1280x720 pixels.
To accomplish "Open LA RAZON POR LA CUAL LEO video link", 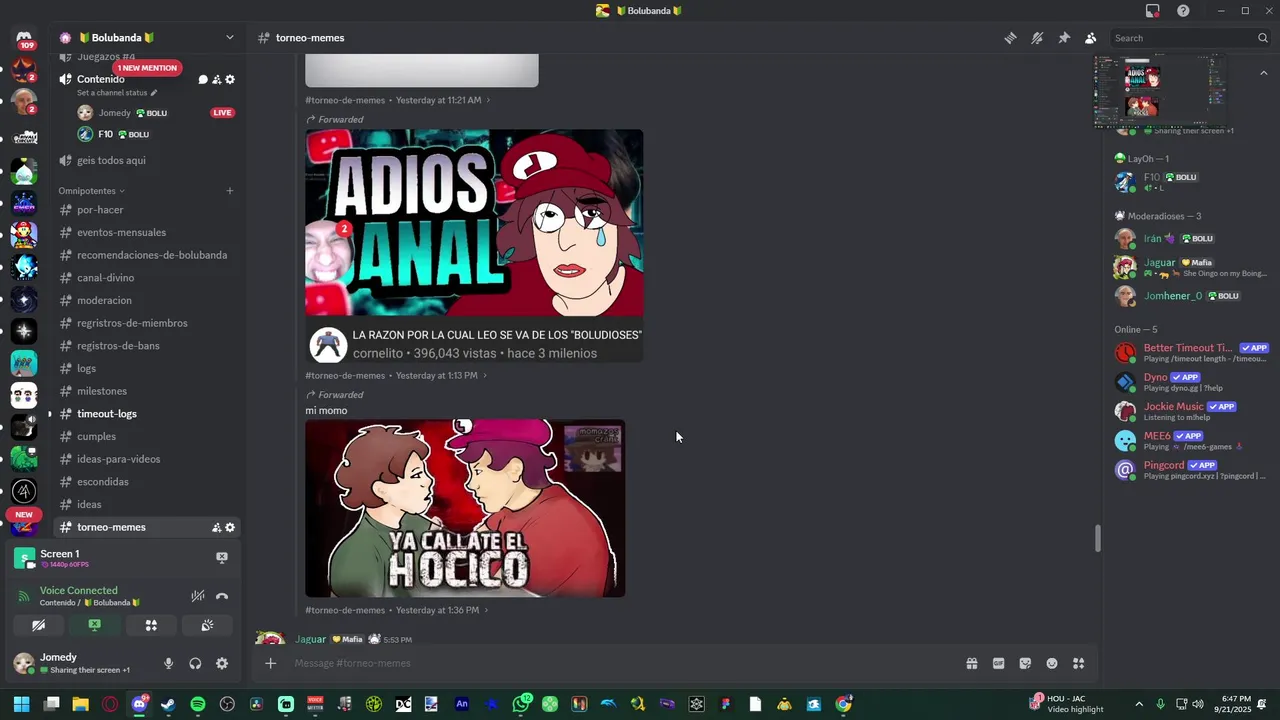I will tap(497, 335).
